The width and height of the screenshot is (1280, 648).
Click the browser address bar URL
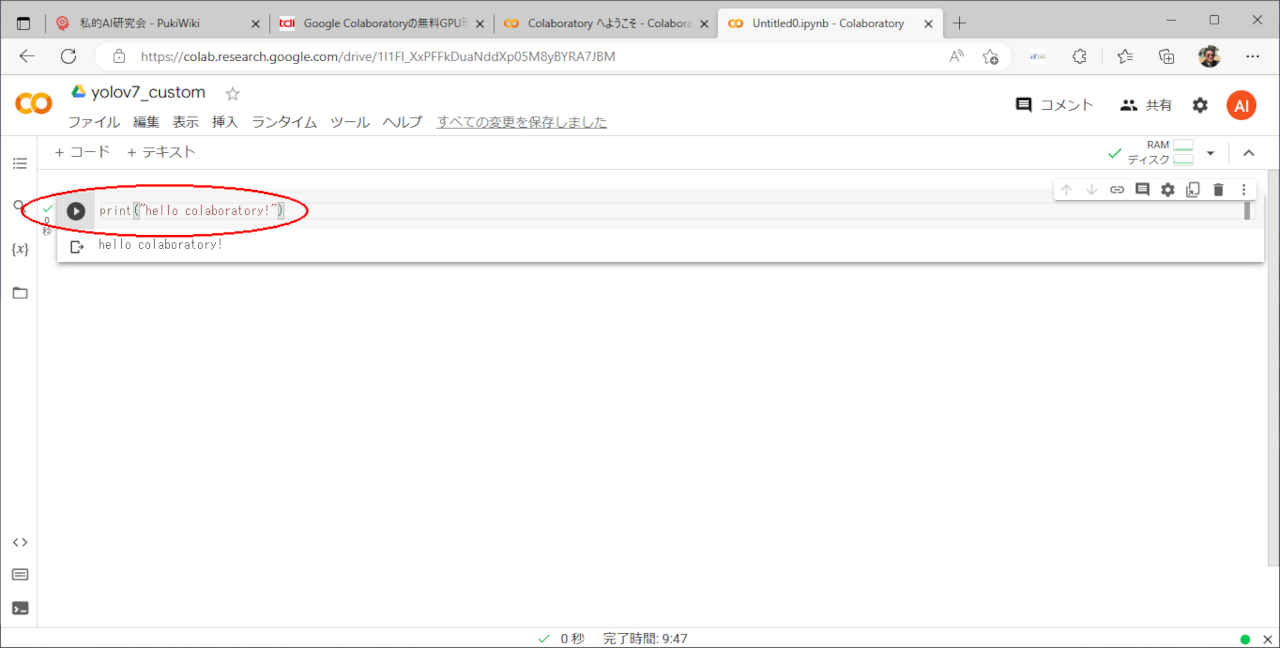click(x=378, y=57)
